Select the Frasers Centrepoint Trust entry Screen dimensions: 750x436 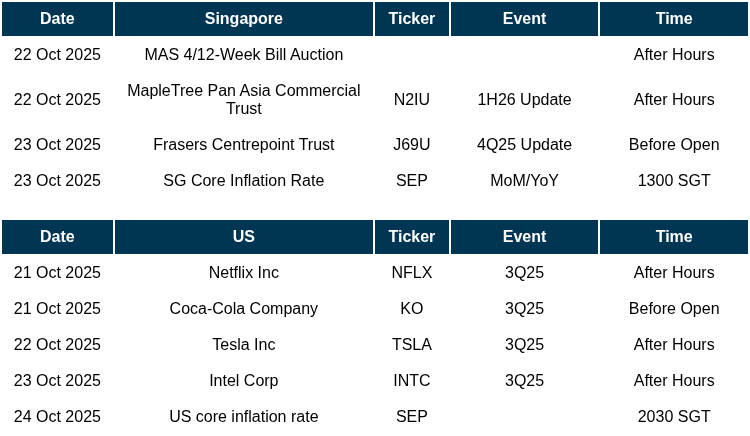click(x=243, y=145)
